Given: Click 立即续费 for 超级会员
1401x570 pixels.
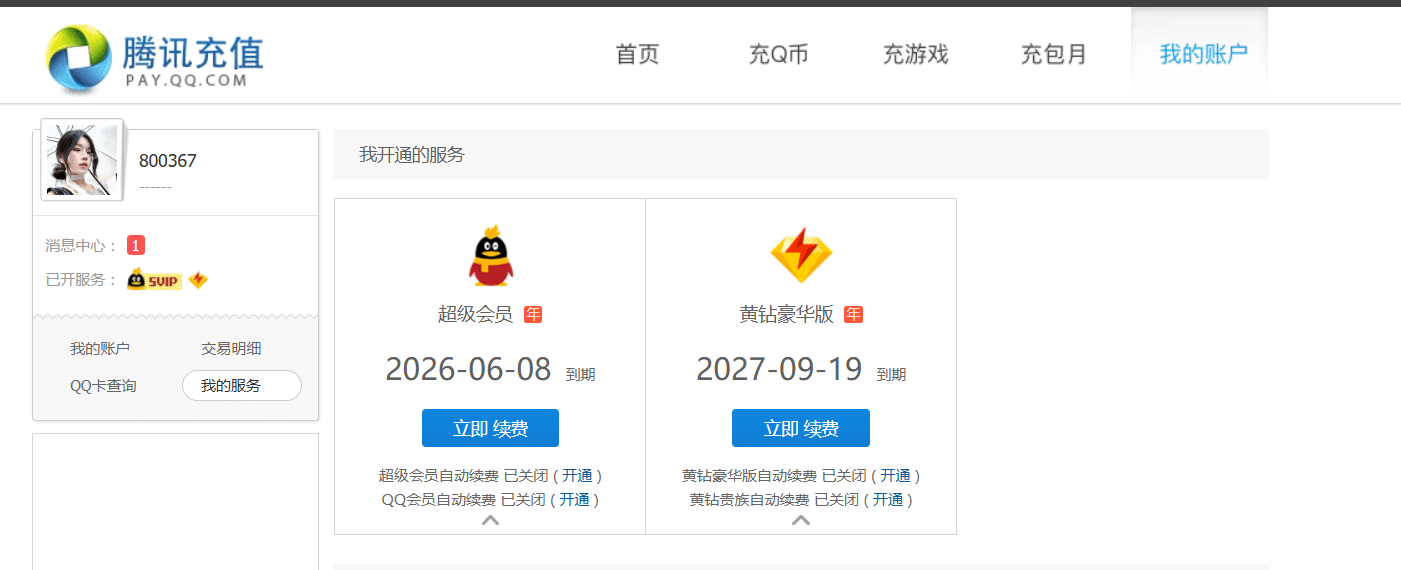Looking at the screenshot, I should pos(490,428).
